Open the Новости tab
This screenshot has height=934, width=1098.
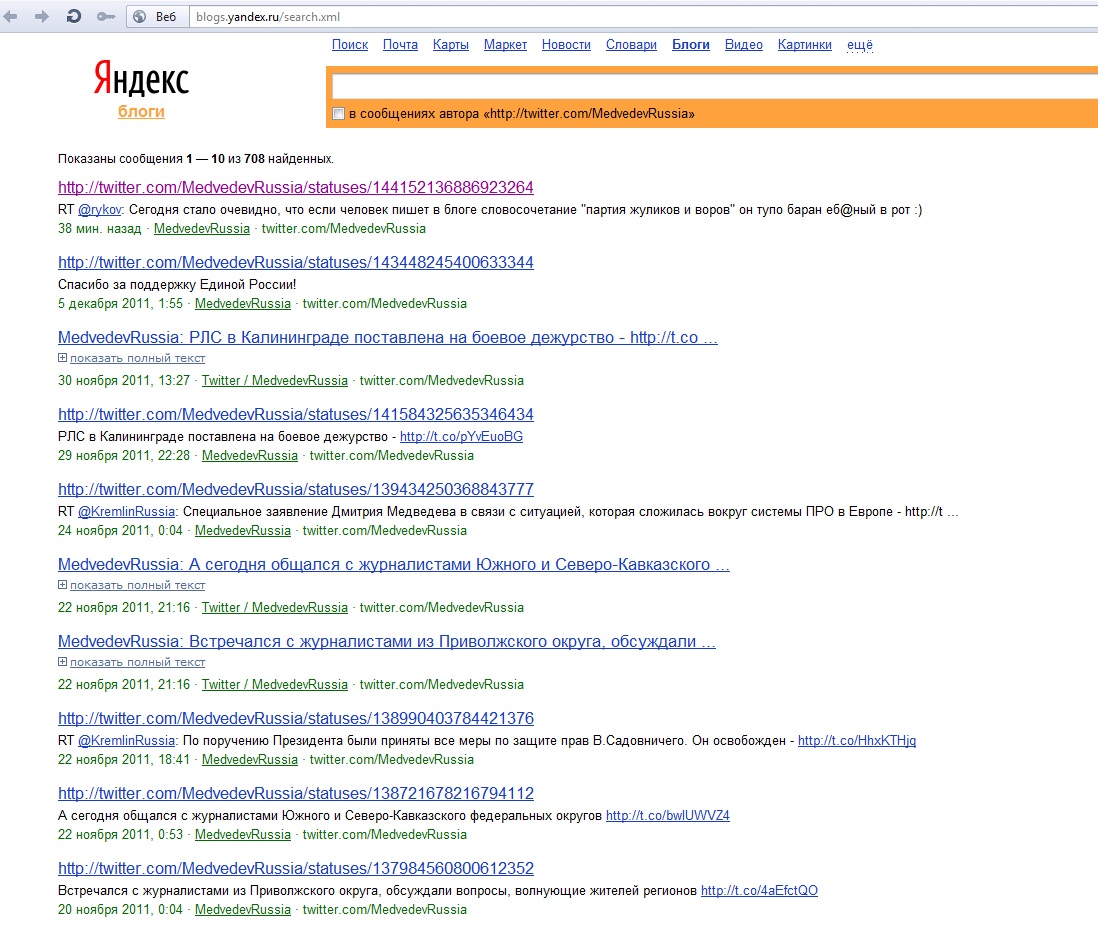[x=566, y=45]
